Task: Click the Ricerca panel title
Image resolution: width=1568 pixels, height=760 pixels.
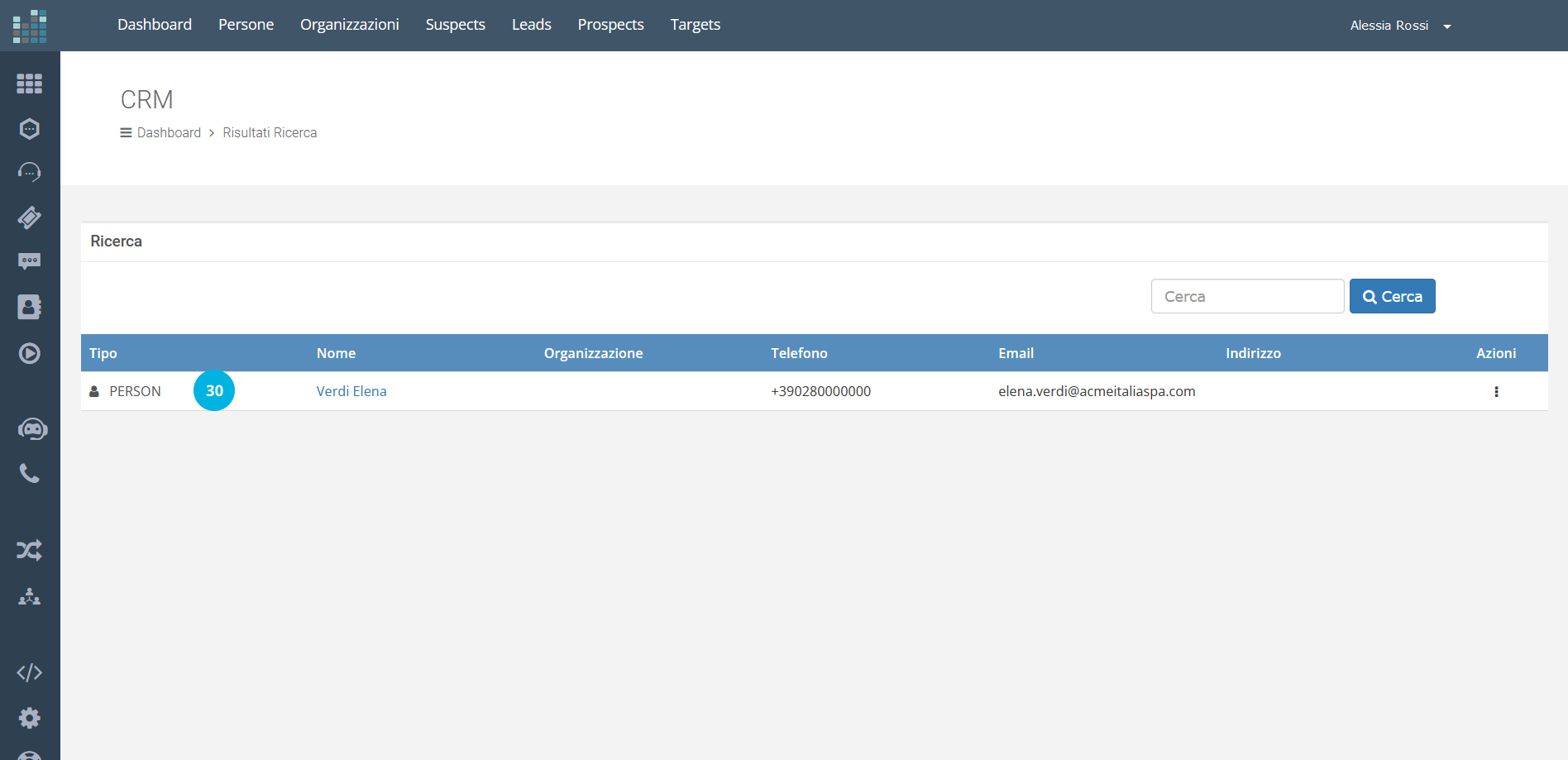Action: pyautogui.click(x=117, y=241)
